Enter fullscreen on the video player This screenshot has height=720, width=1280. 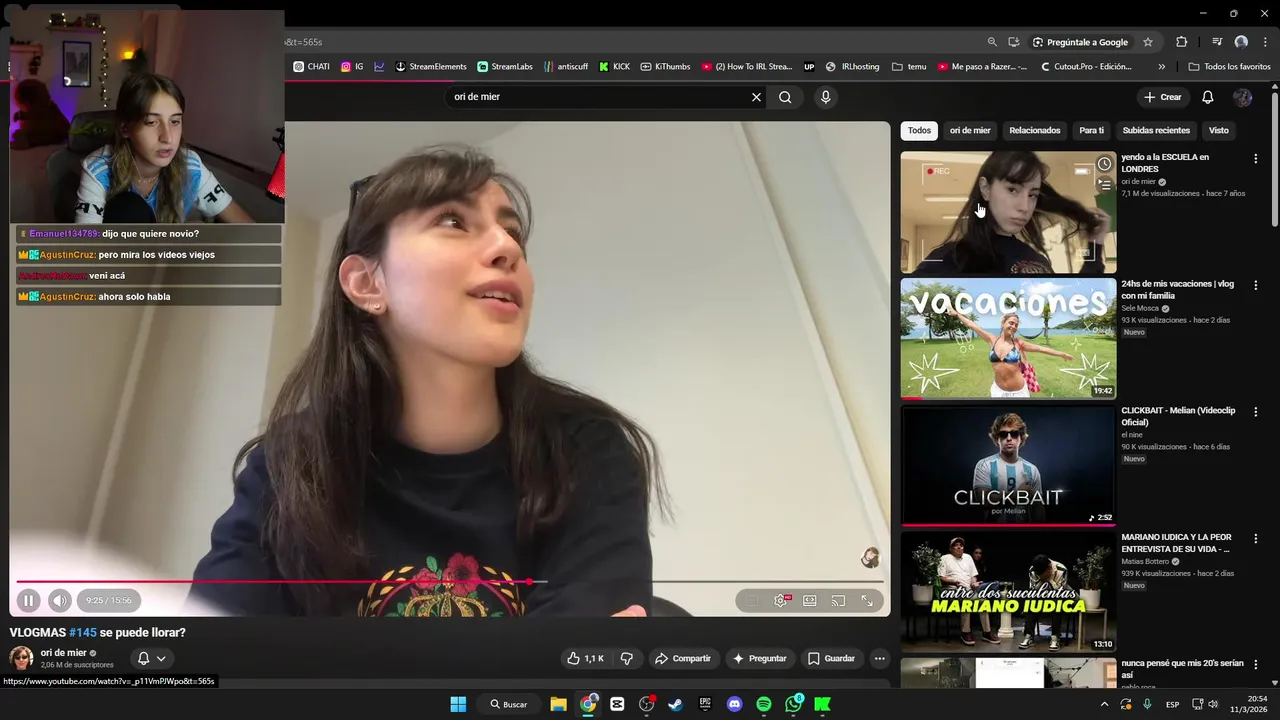[x=867, y=601]
